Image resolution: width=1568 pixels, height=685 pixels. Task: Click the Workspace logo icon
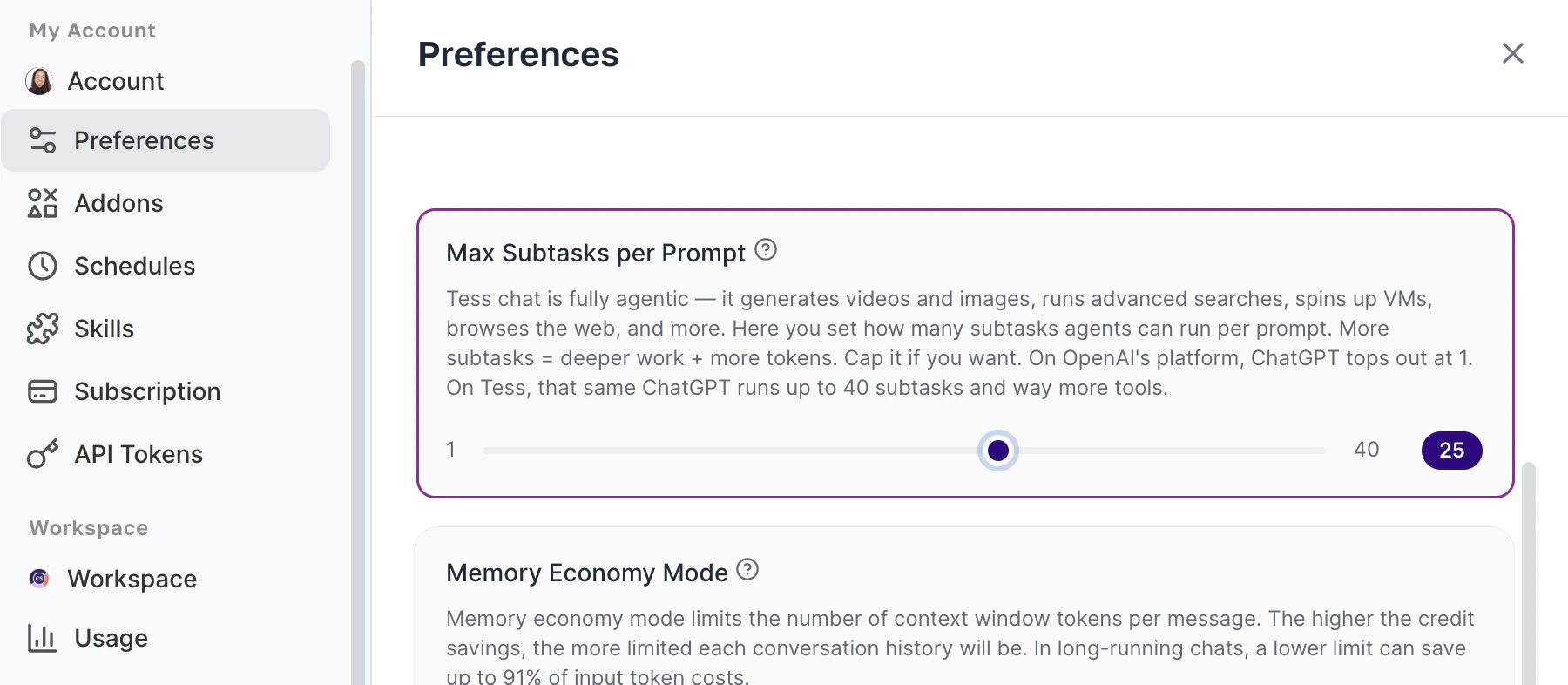coord(39,579)
